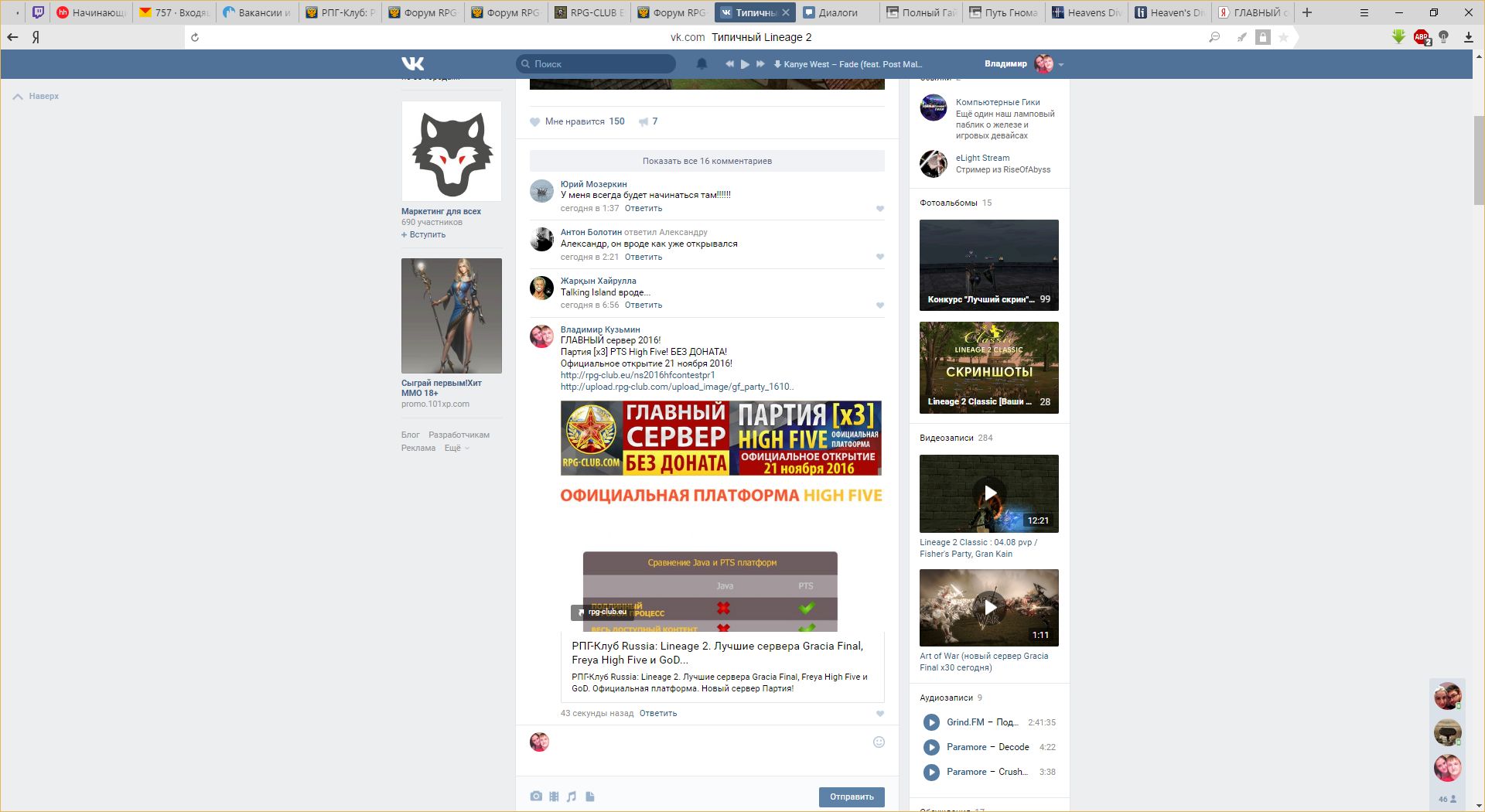Open the rpg-club.eu/ns2016hfcontestpr1 link
The height and width of the screenshot is (812, 1485).
(638, 375)
